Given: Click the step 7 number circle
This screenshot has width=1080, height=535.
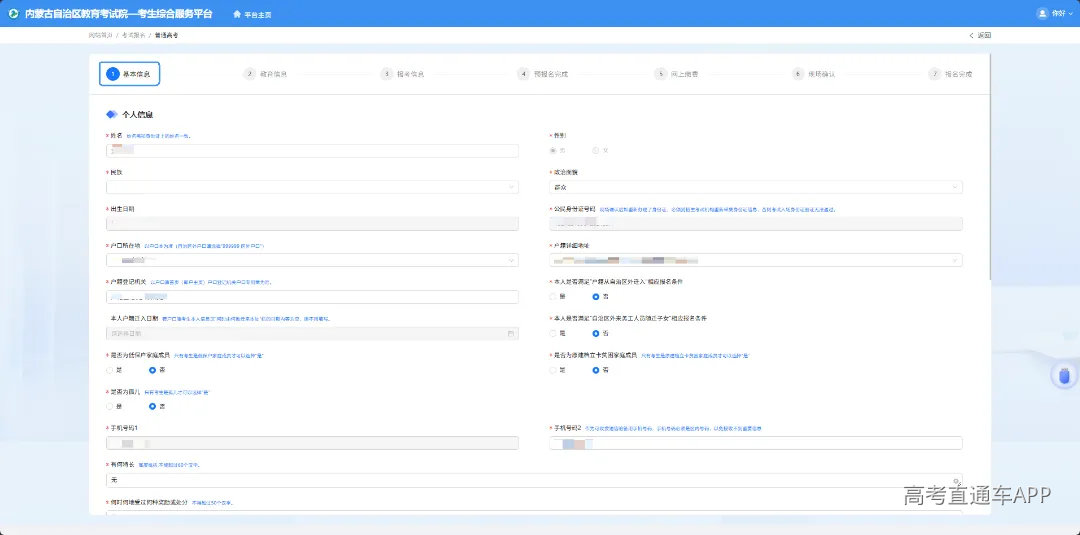Looking at the screenshot, I should pyautogui.click(x=935, y=74).
